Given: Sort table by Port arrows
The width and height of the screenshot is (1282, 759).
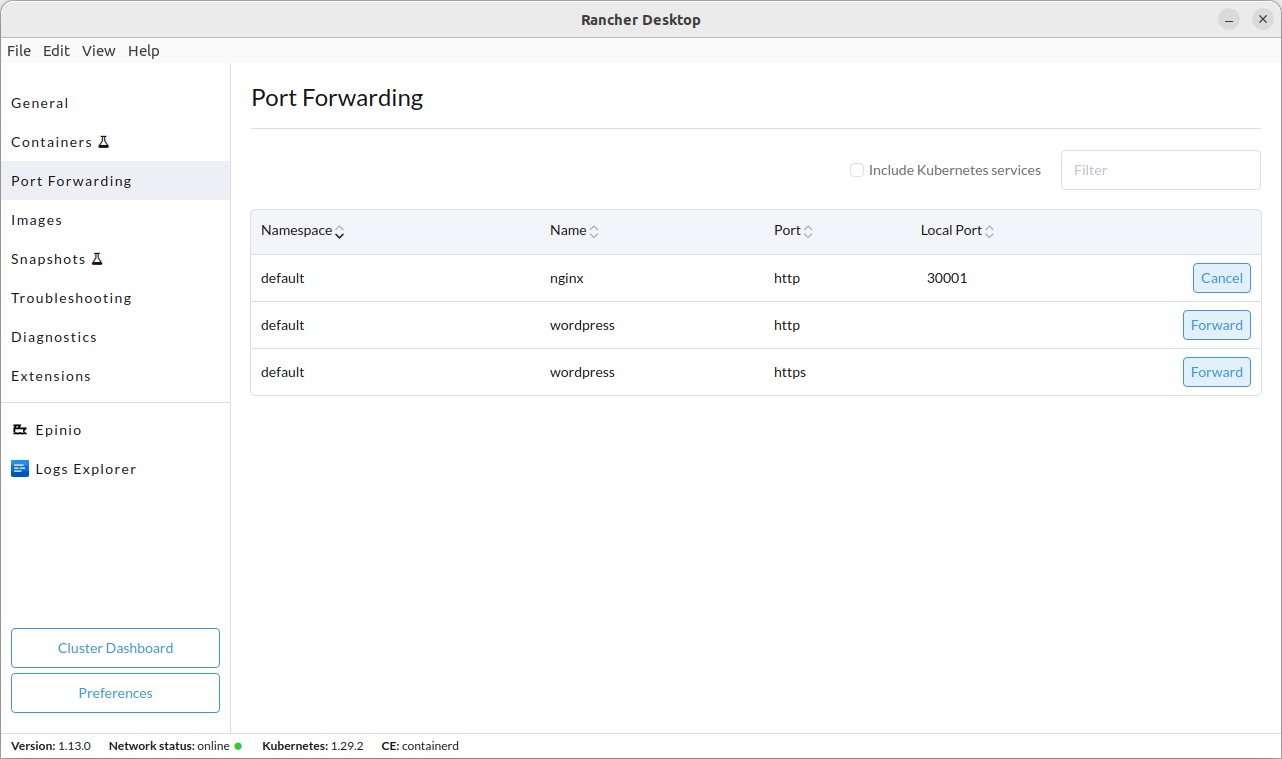Looking at the screenshot, I should pos(808,231).
